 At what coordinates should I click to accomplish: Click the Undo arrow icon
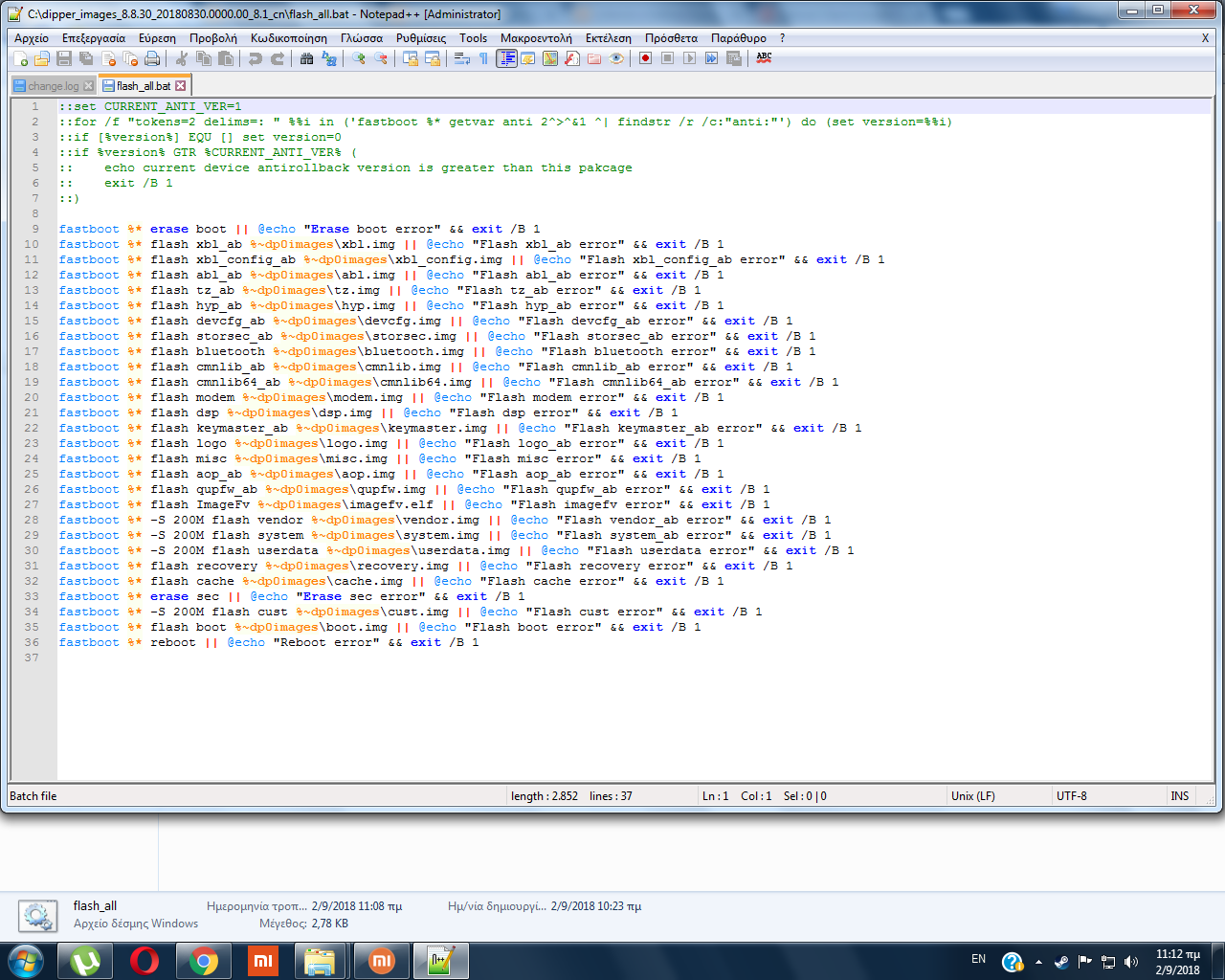click(255, 58)
